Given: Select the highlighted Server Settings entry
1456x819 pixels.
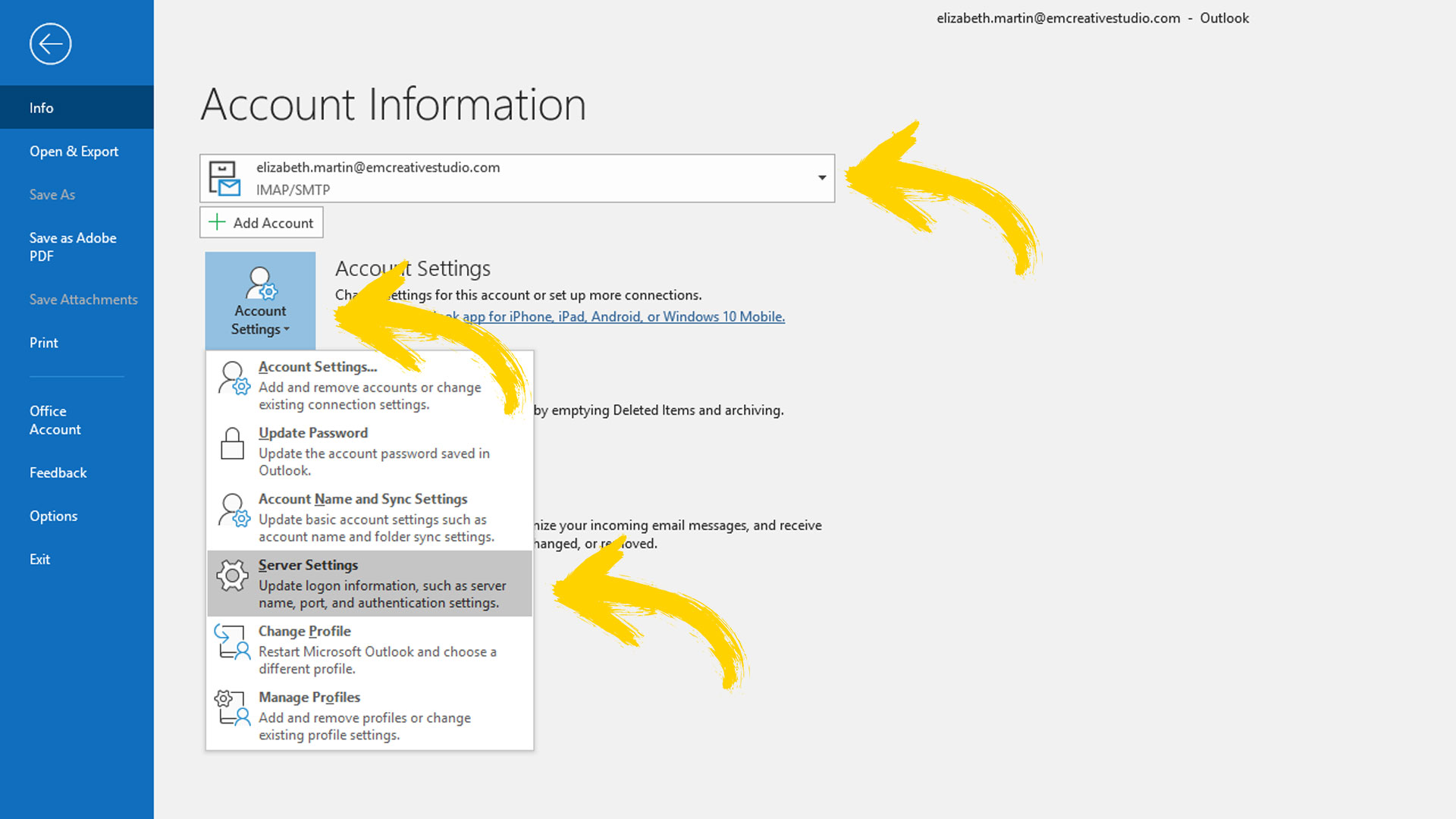Looking at the screenshot, I should (x=370, y=583).
